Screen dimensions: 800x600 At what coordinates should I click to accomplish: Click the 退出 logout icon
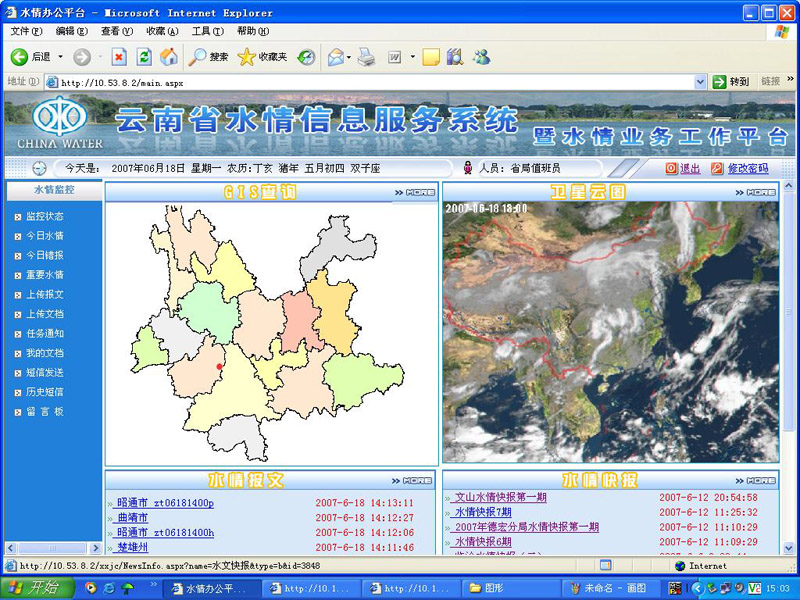[x=671, y=168]
